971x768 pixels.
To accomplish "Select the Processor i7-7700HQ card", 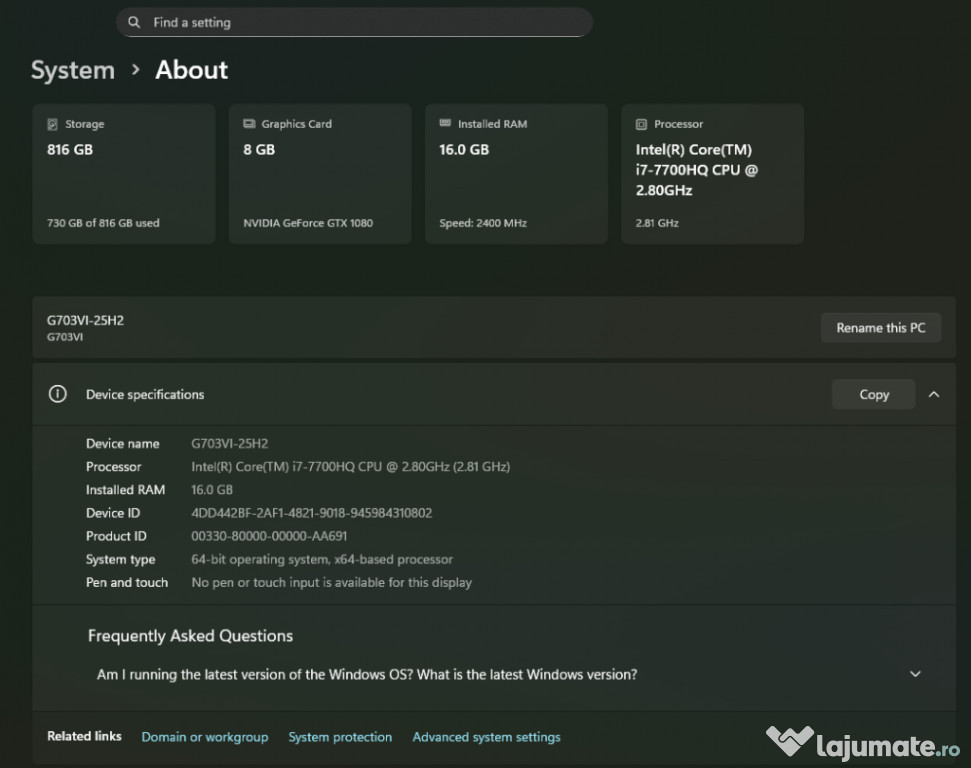I will click(x=712, y=175).
